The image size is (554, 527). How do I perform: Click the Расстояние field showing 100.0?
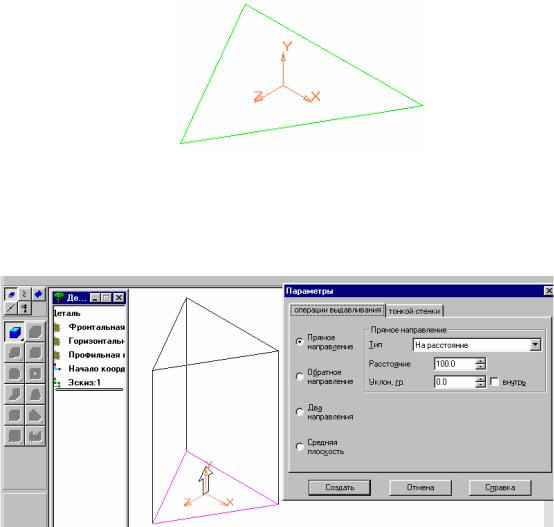454,364
